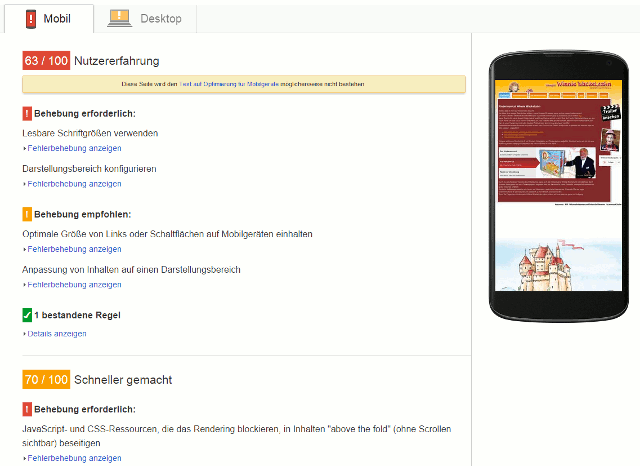
Task: Expand Fehlerbehebung anzeigen under Anpassung von Inhalten
Action: tap(73, 285)
